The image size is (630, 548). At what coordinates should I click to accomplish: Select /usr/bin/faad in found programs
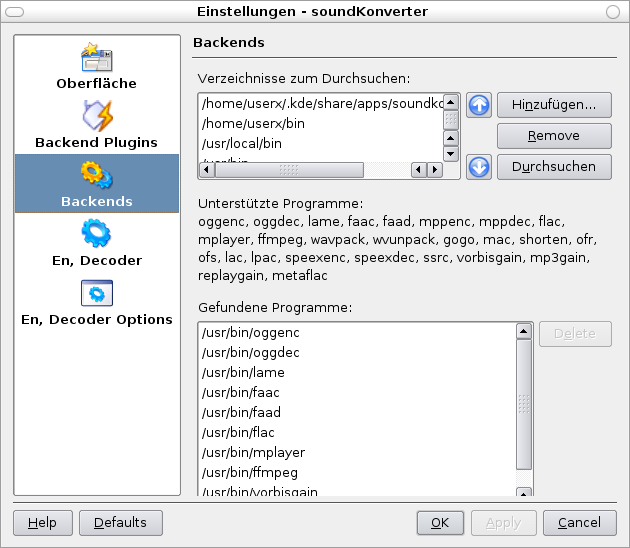357,413
